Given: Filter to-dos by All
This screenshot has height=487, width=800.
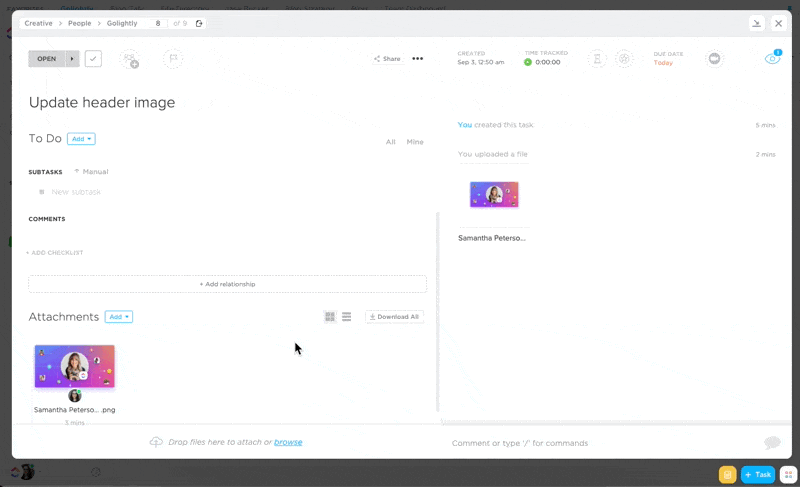Looking at the screenshot, I should coord(390,142).
